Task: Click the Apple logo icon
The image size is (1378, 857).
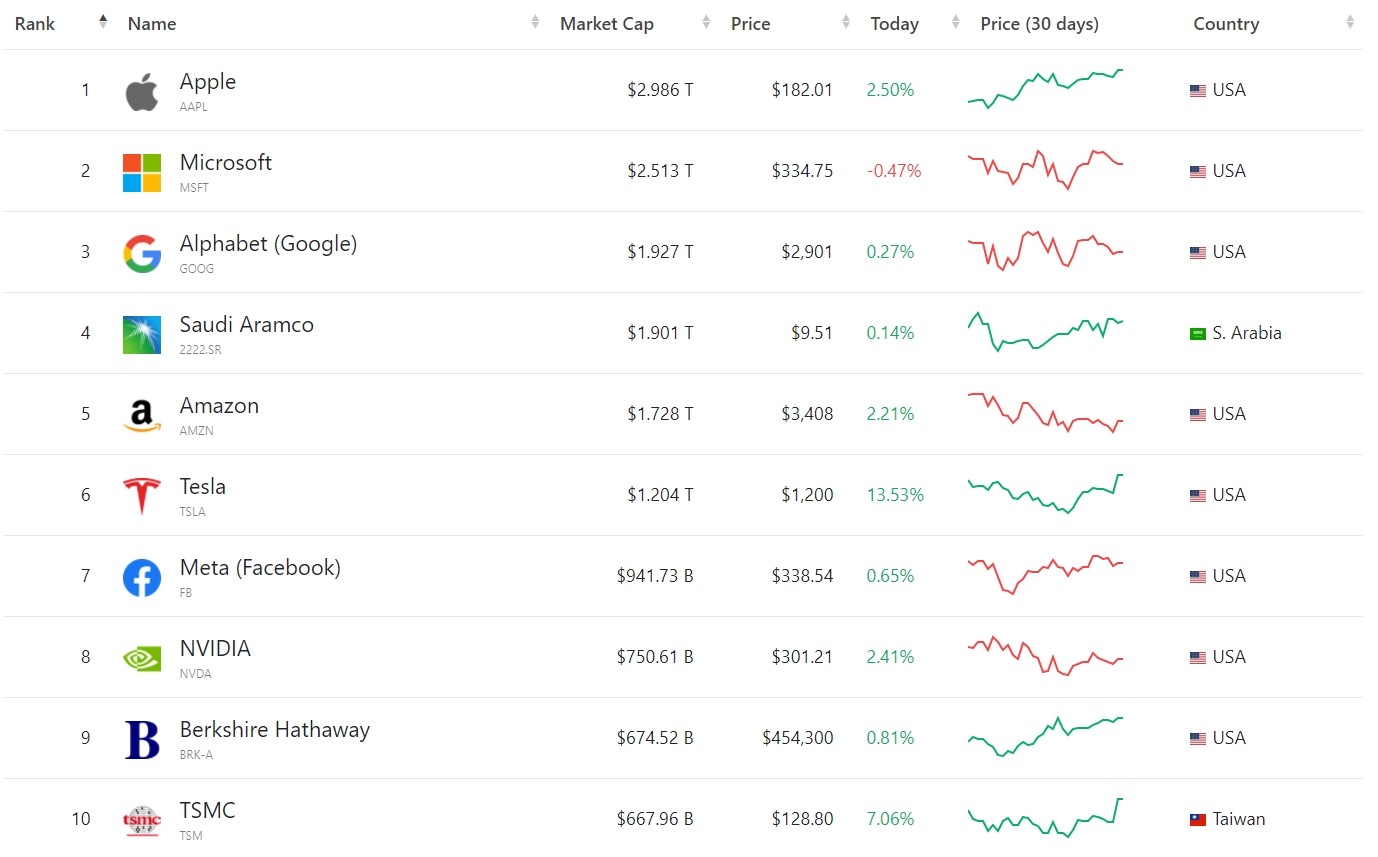Action: [x=141, y=92]
